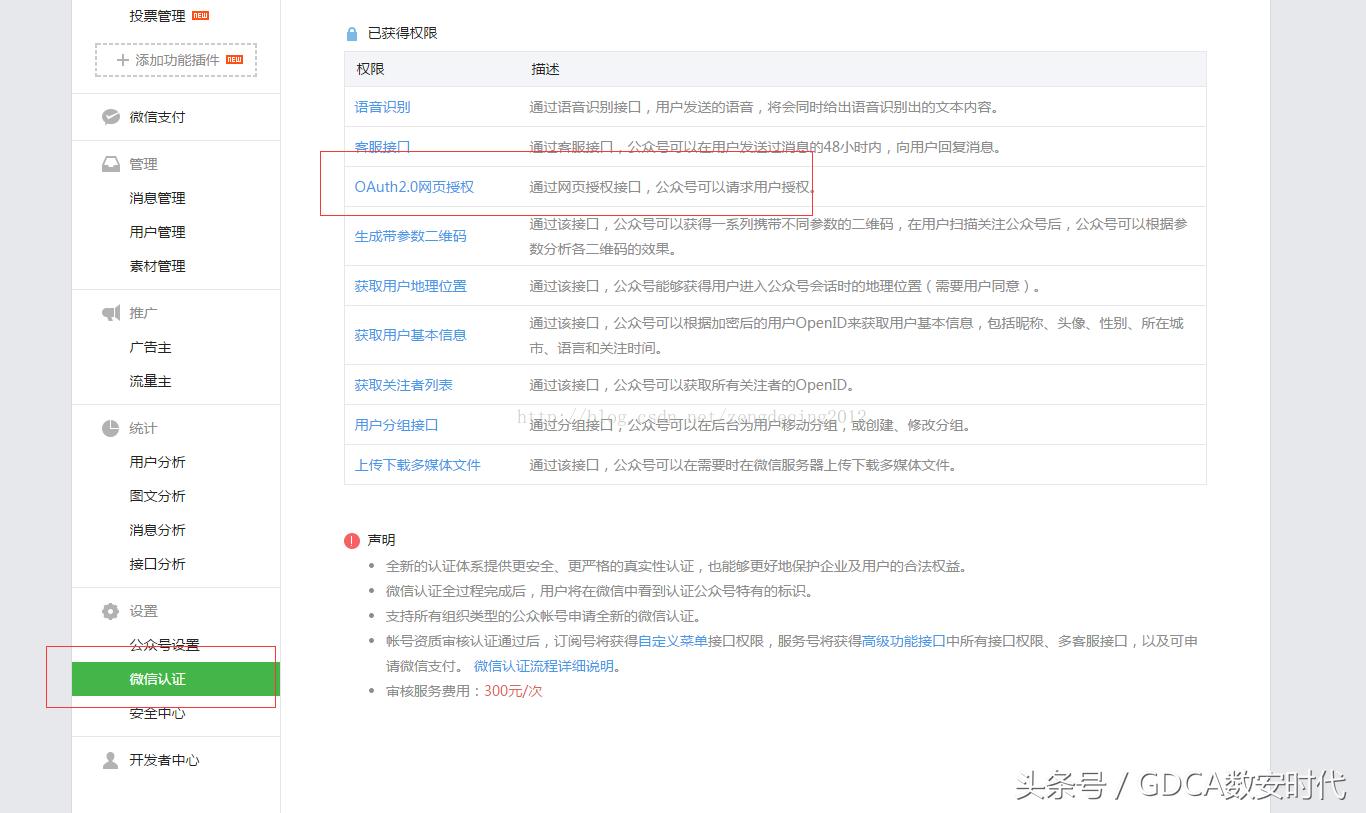The height and width of the screenshot is (813, 1366).
Task: Click the red exclamation icon beside 声明
Action: click(x=352, y=540)
